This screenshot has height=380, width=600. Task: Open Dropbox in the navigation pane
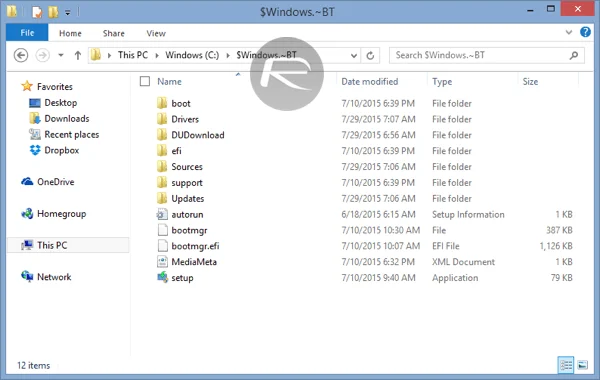coord(62,150)
